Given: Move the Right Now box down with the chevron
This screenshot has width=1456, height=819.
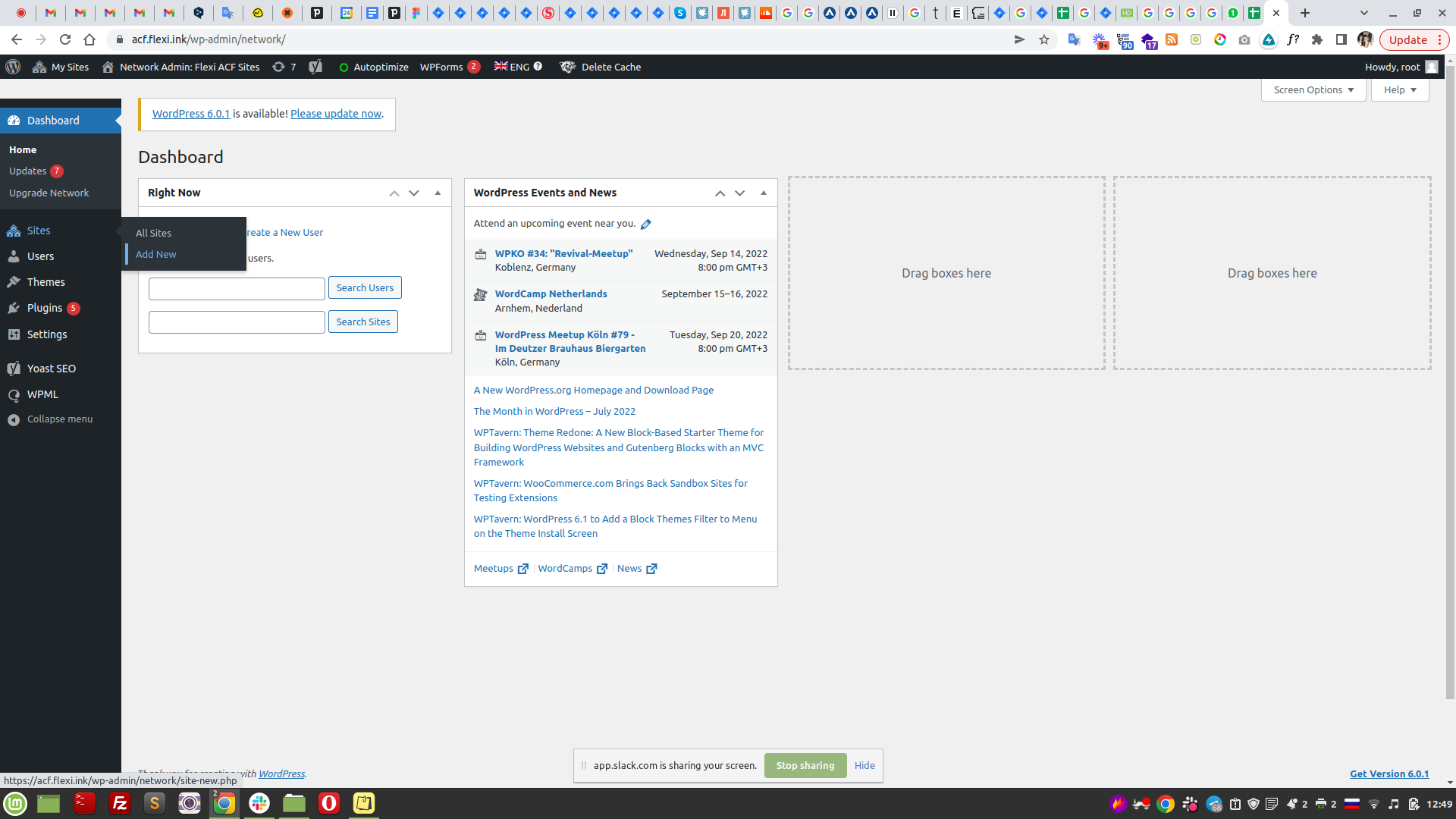Looking at the screenshot, I should click(414, 193).
